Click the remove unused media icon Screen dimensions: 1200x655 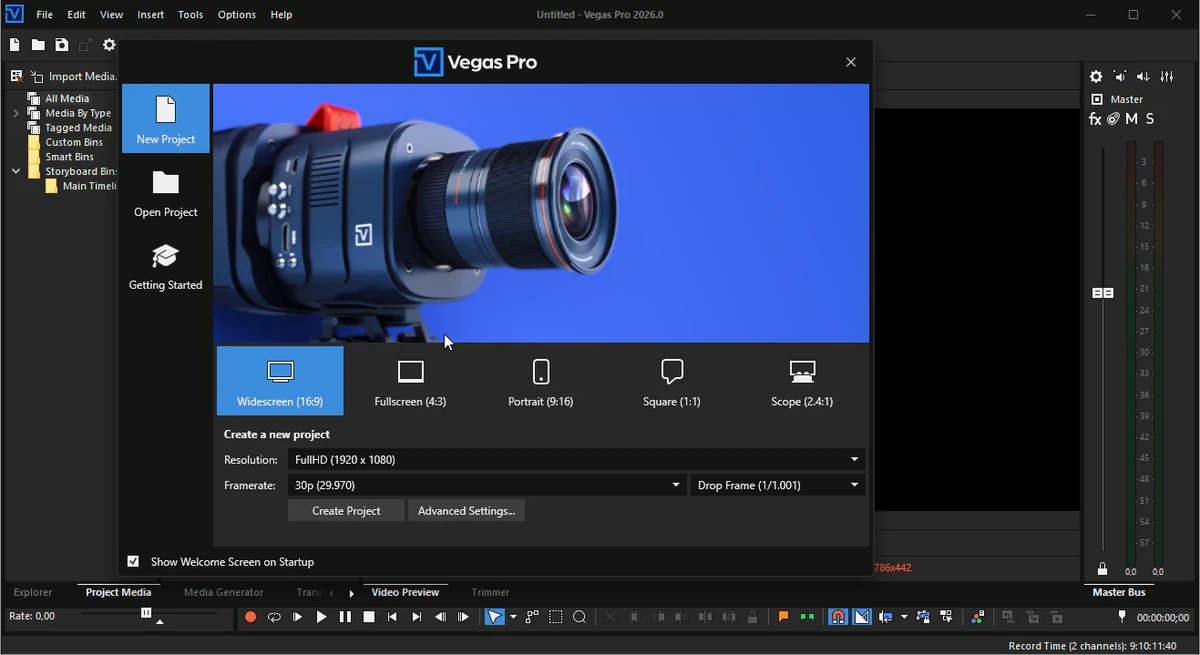tap(16, 76)
